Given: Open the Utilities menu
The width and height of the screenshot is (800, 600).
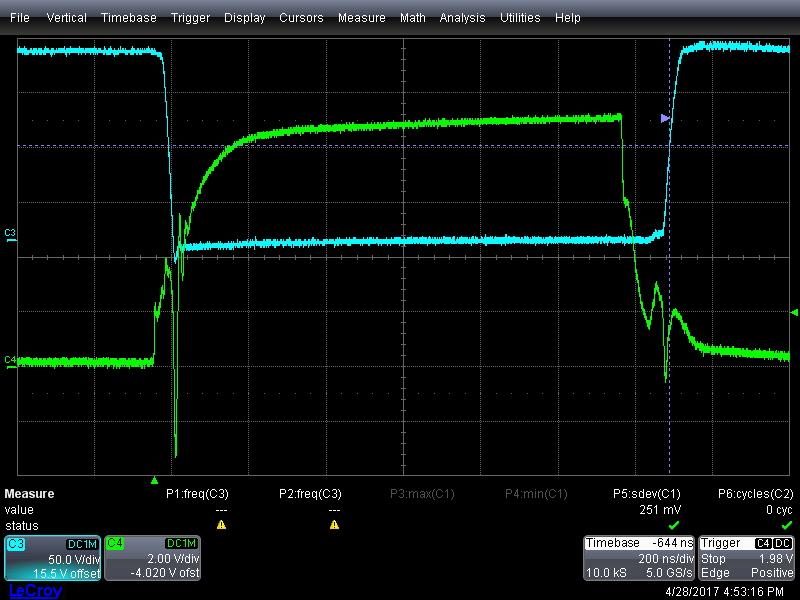Looking at the screenshot, I should pos(520,18).
